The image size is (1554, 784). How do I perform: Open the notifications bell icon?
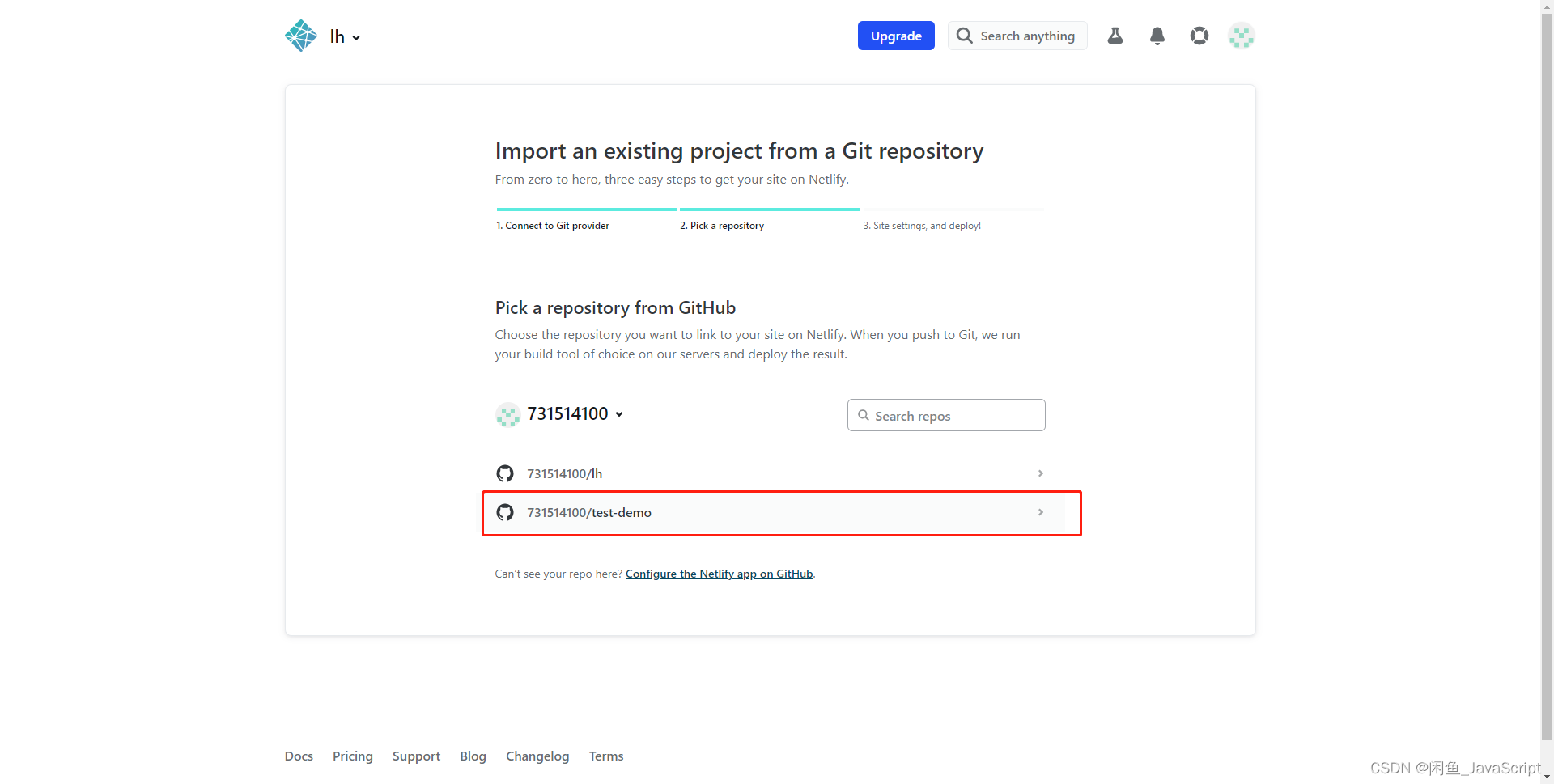tap(1157, 36)
